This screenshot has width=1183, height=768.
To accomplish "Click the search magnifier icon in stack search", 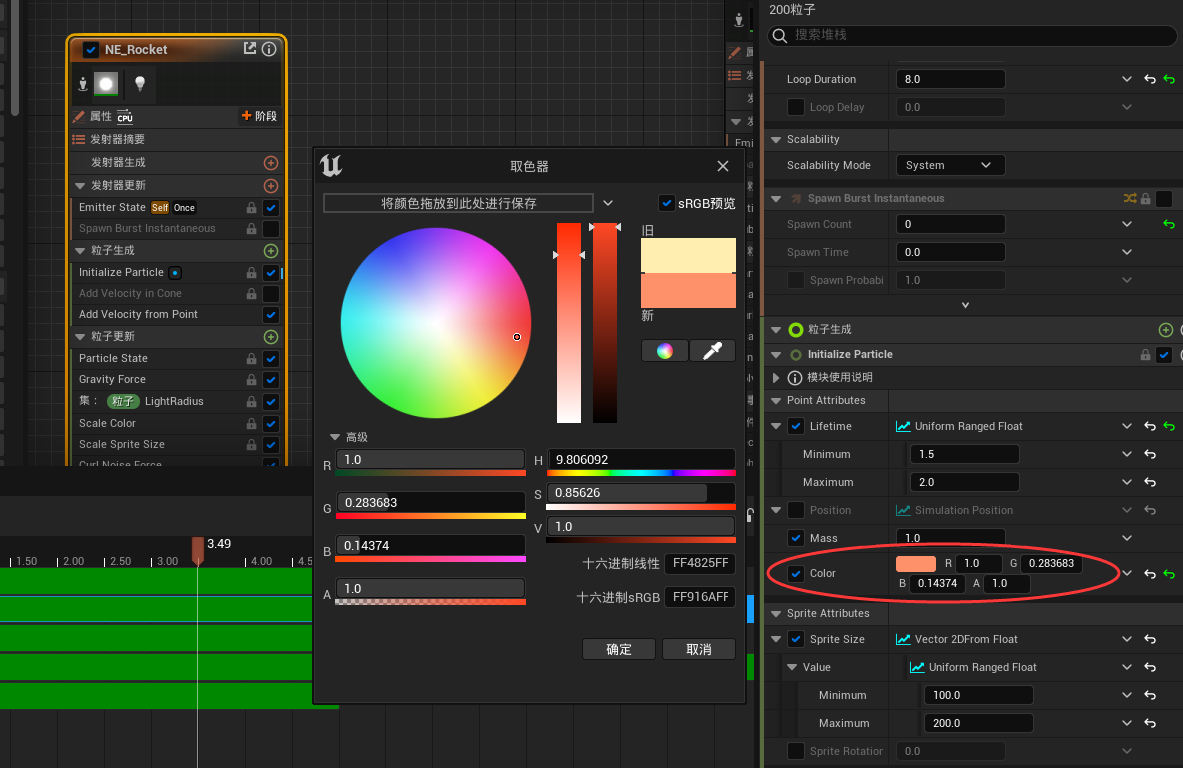I will (780, 35).
